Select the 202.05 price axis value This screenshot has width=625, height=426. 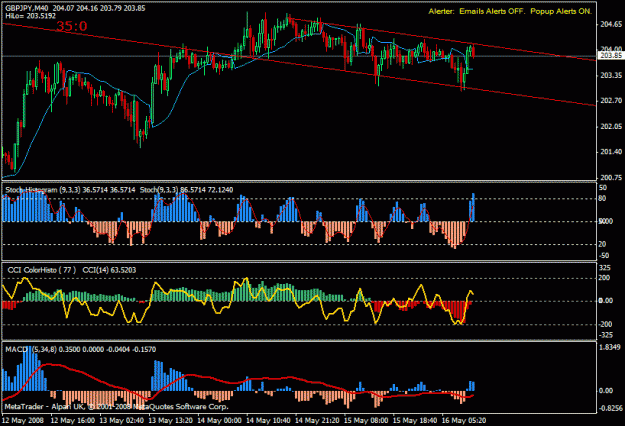611,126
